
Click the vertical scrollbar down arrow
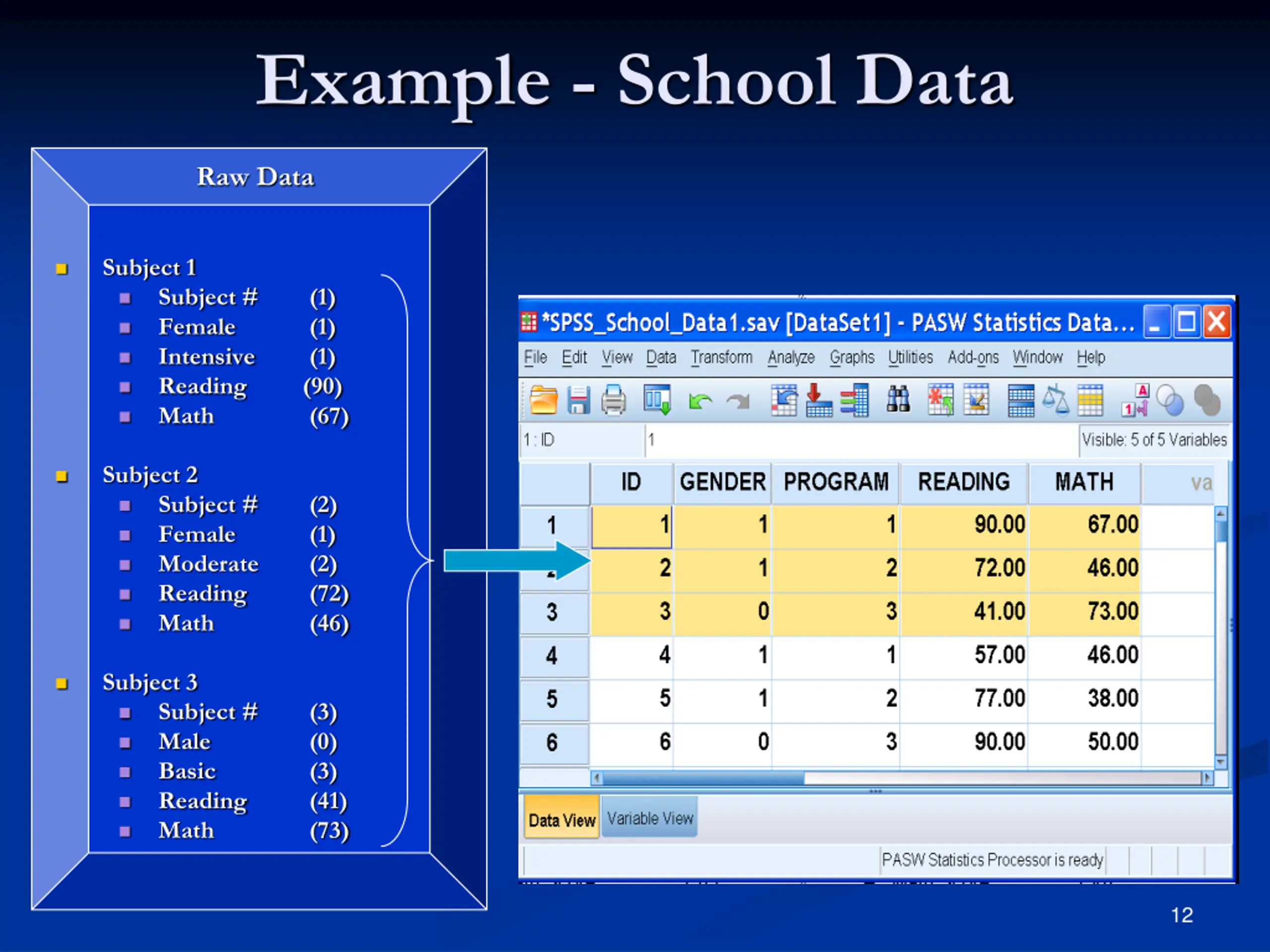pos(1221,762)
